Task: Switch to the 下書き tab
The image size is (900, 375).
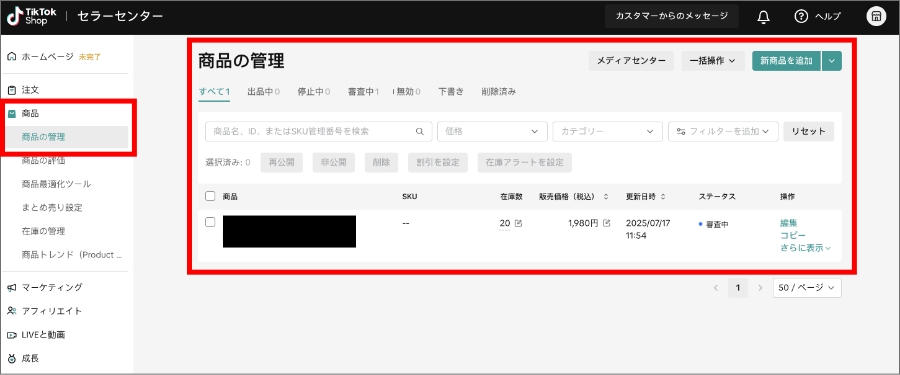Action: 451,91
